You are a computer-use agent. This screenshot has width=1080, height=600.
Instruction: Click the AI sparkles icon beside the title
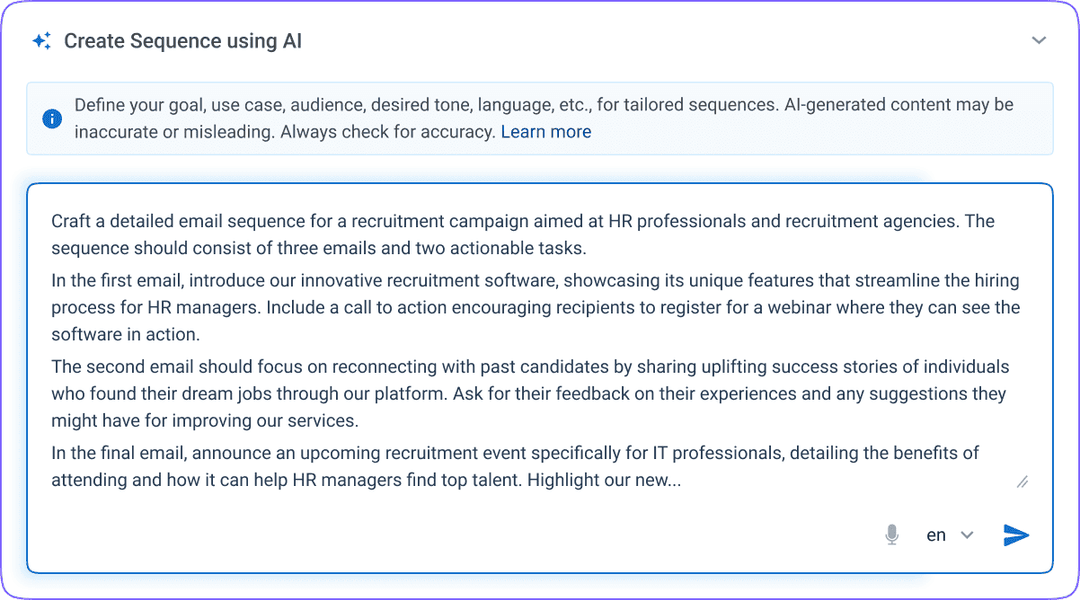40,40
